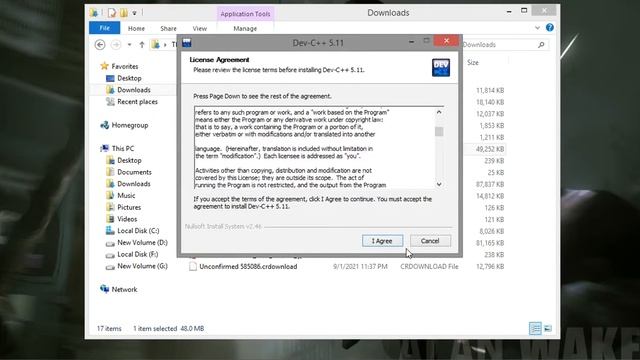The image size is (640, 360).
Task: Select This PC in navigation pane
Action: point(123,149)
